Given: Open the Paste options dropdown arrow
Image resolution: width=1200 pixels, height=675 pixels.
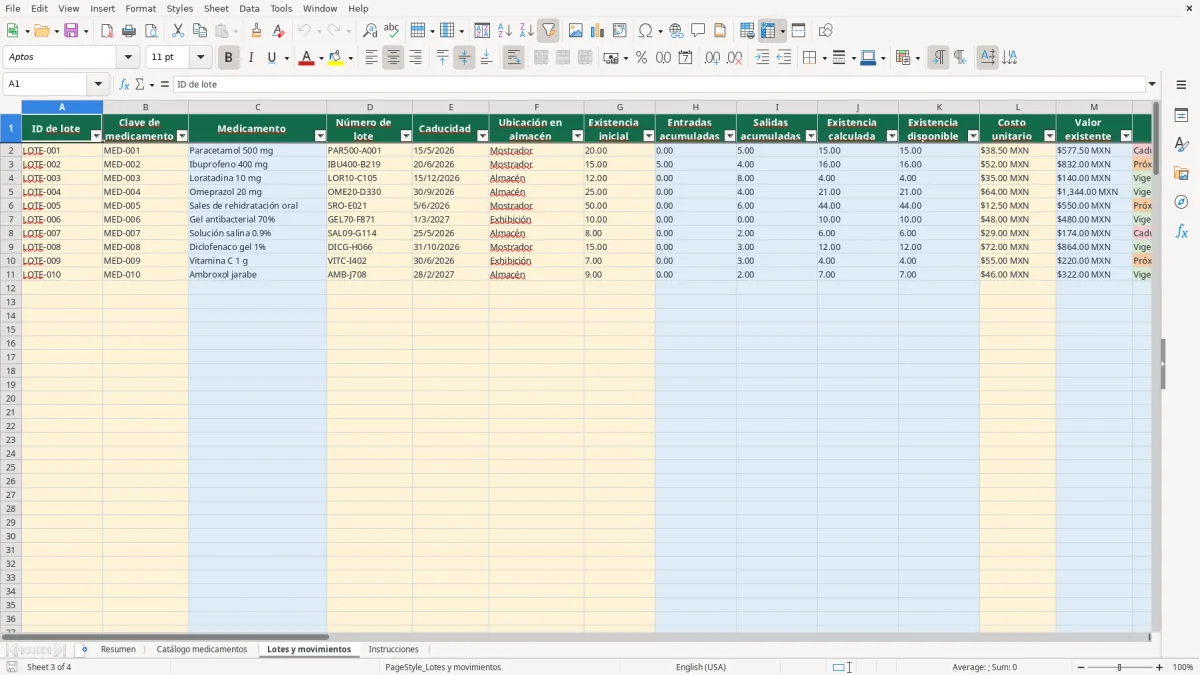Looking at the screenshot, I should 234,31.
